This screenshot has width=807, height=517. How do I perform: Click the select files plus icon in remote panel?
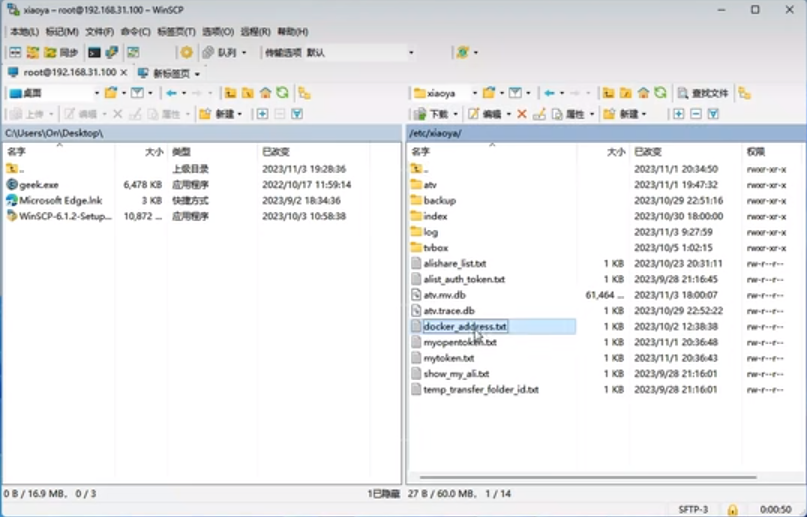pos(678,114)
